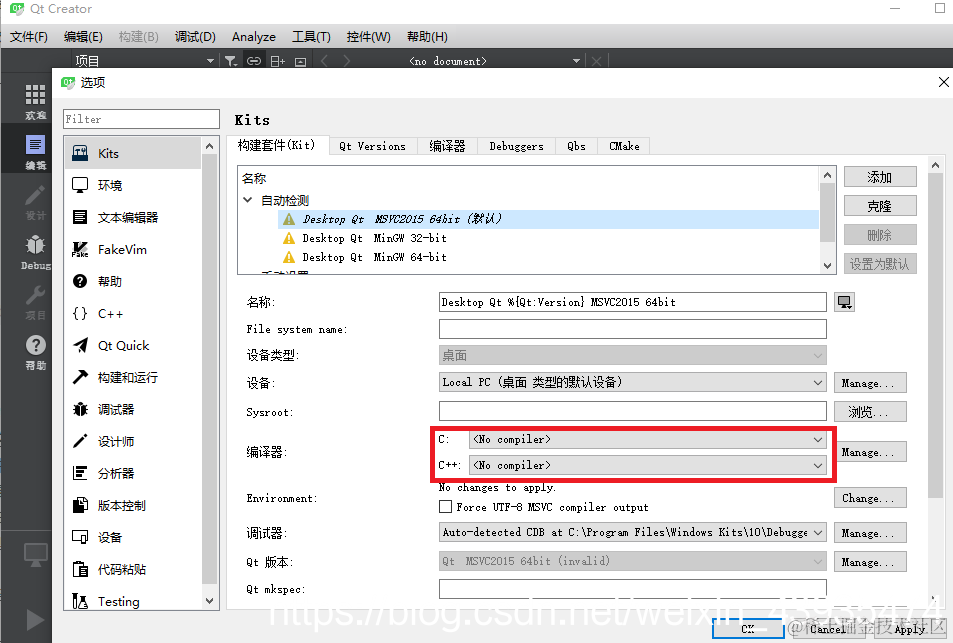Open the C++ compiler dropdown

[x=647, y=466]
